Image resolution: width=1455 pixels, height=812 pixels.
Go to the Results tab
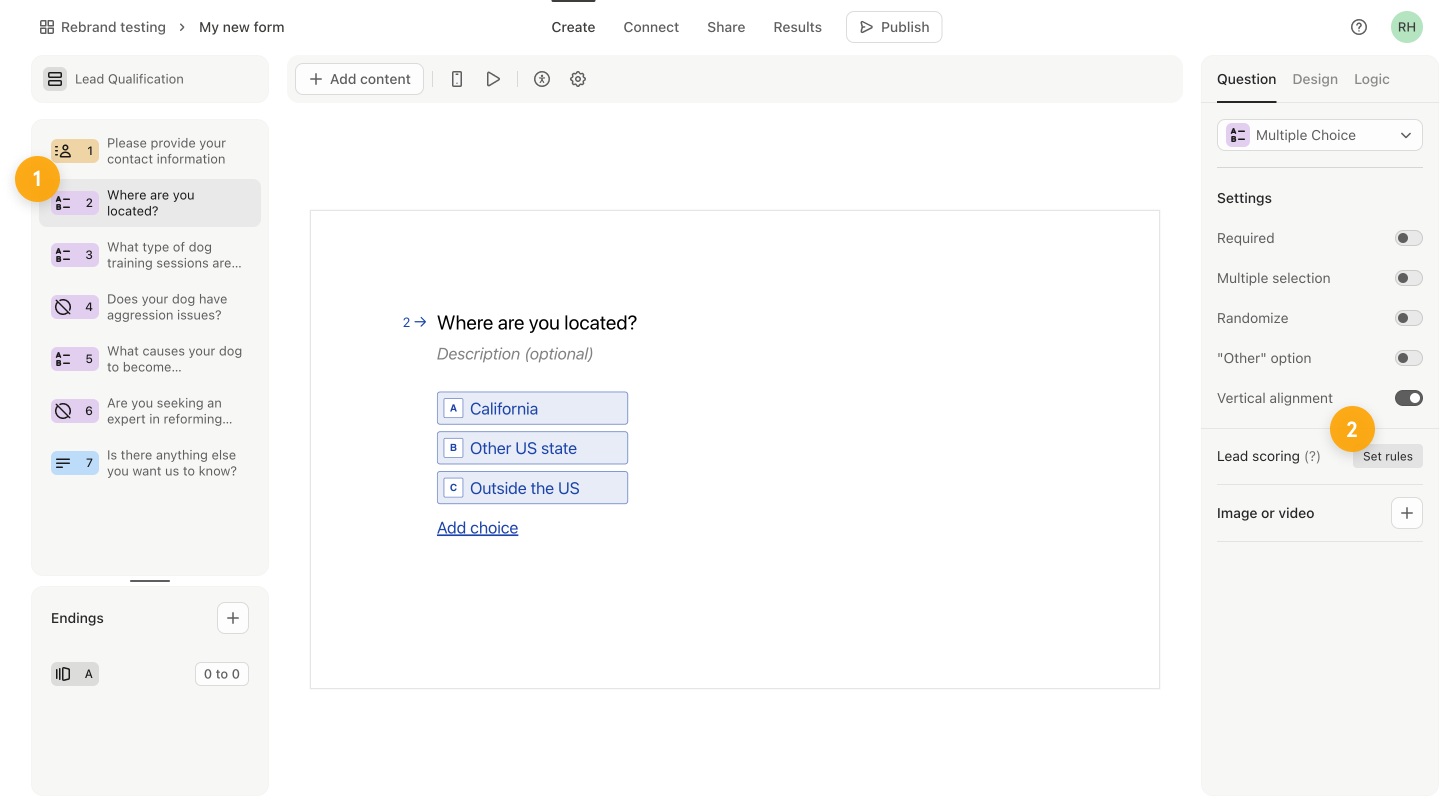point(797,27)
